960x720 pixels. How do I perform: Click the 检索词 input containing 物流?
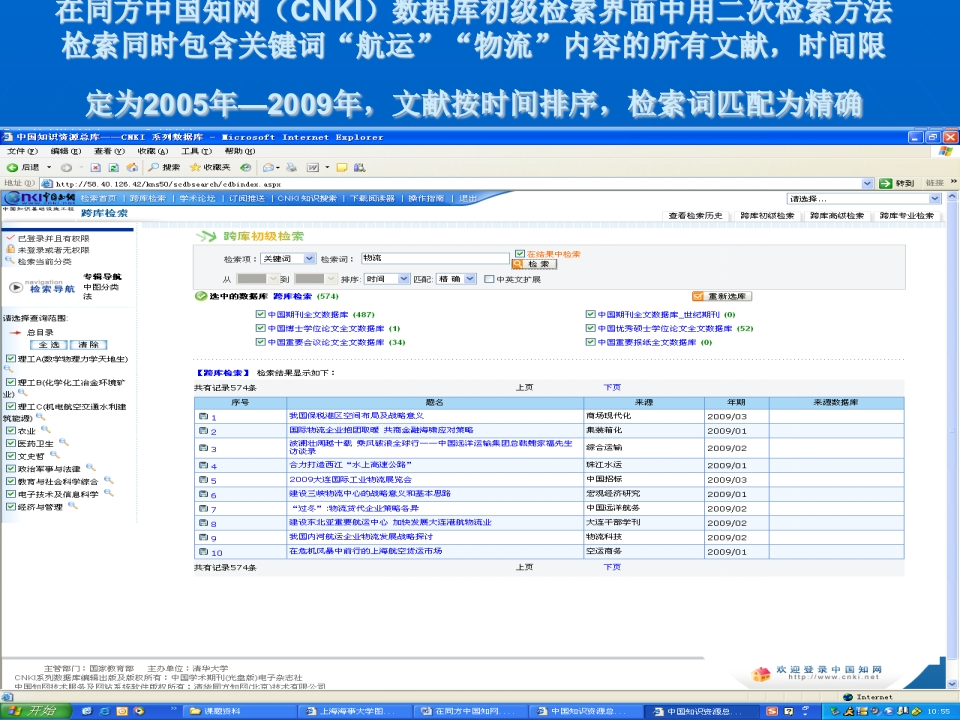click(435, 258)
